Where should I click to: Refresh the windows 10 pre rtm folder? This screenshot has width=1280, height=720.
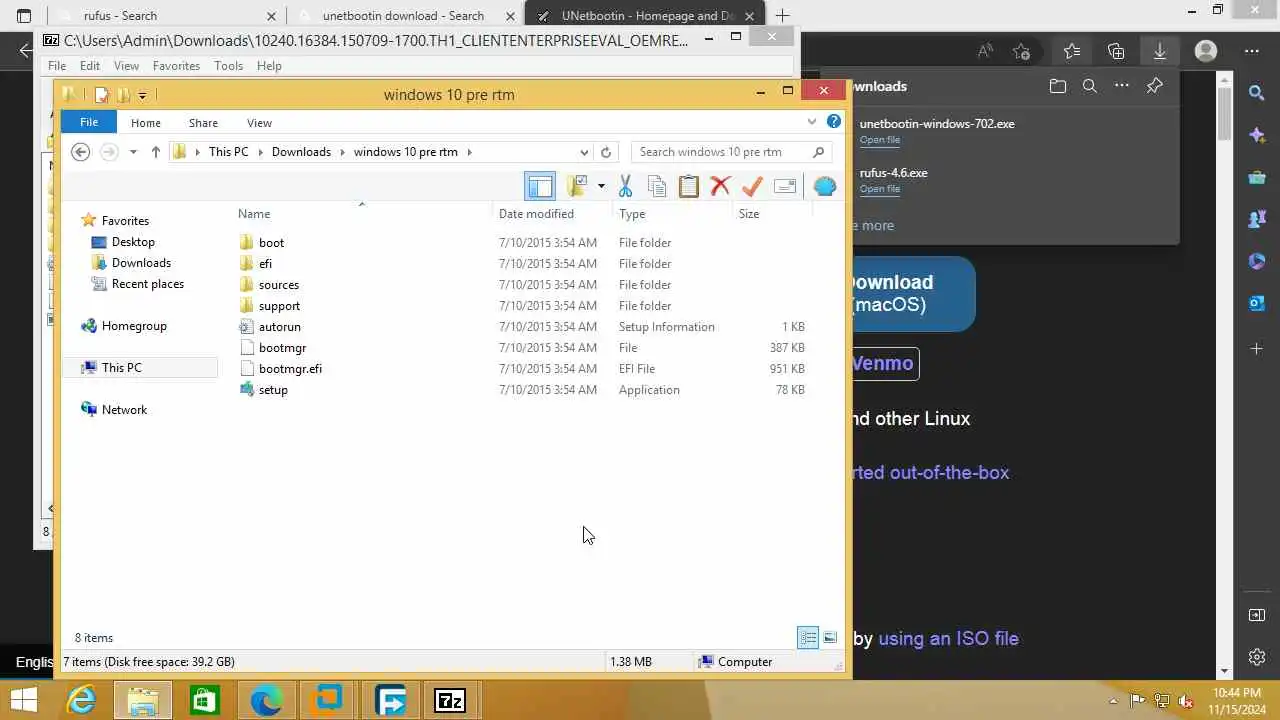point(605,152)
